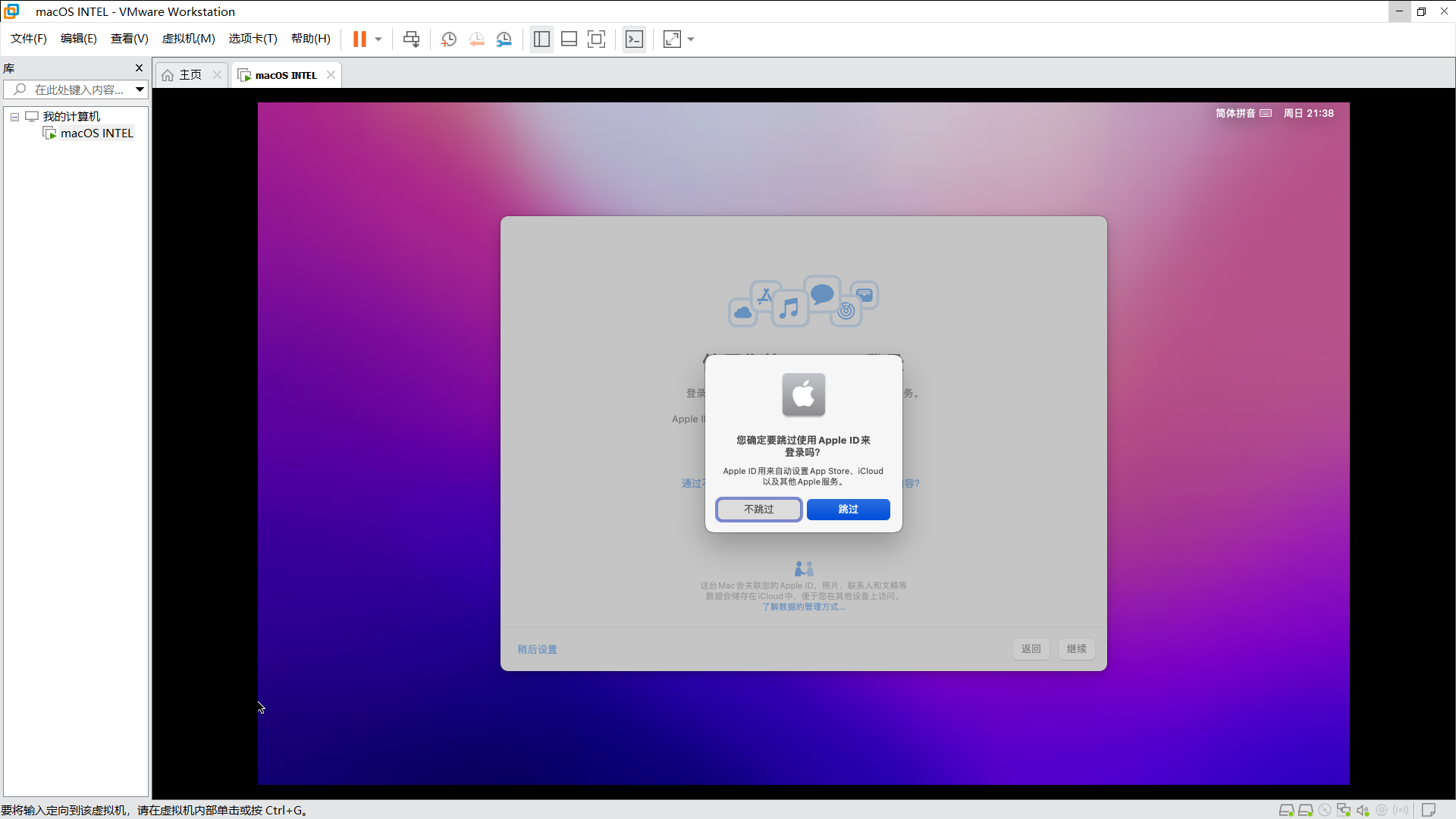Screen dimensions: 1456x819
Task: Click the Take Snapshot clock icon
Action: point(448,39)
